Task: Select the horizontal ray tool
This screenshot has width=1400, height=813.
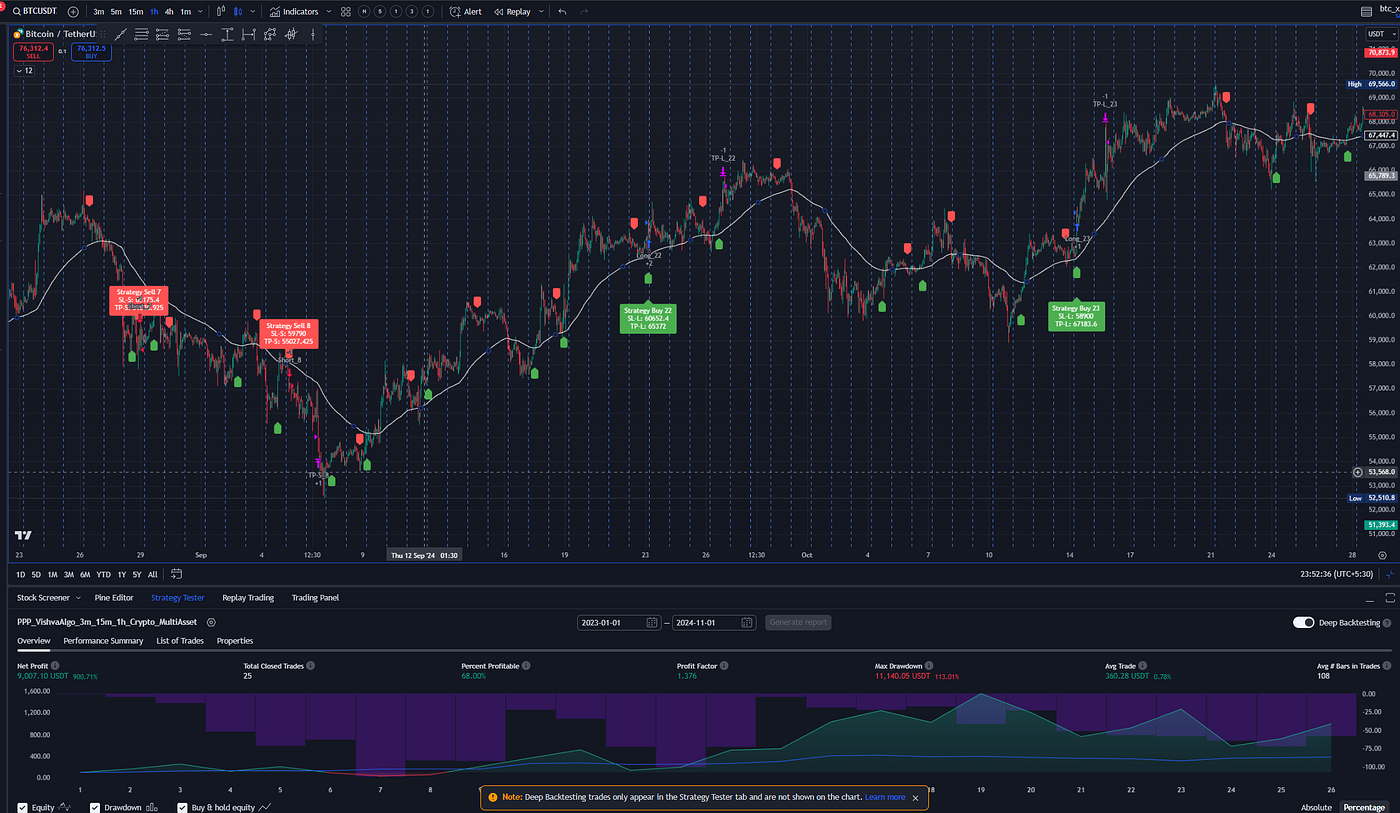Action: 206,34
